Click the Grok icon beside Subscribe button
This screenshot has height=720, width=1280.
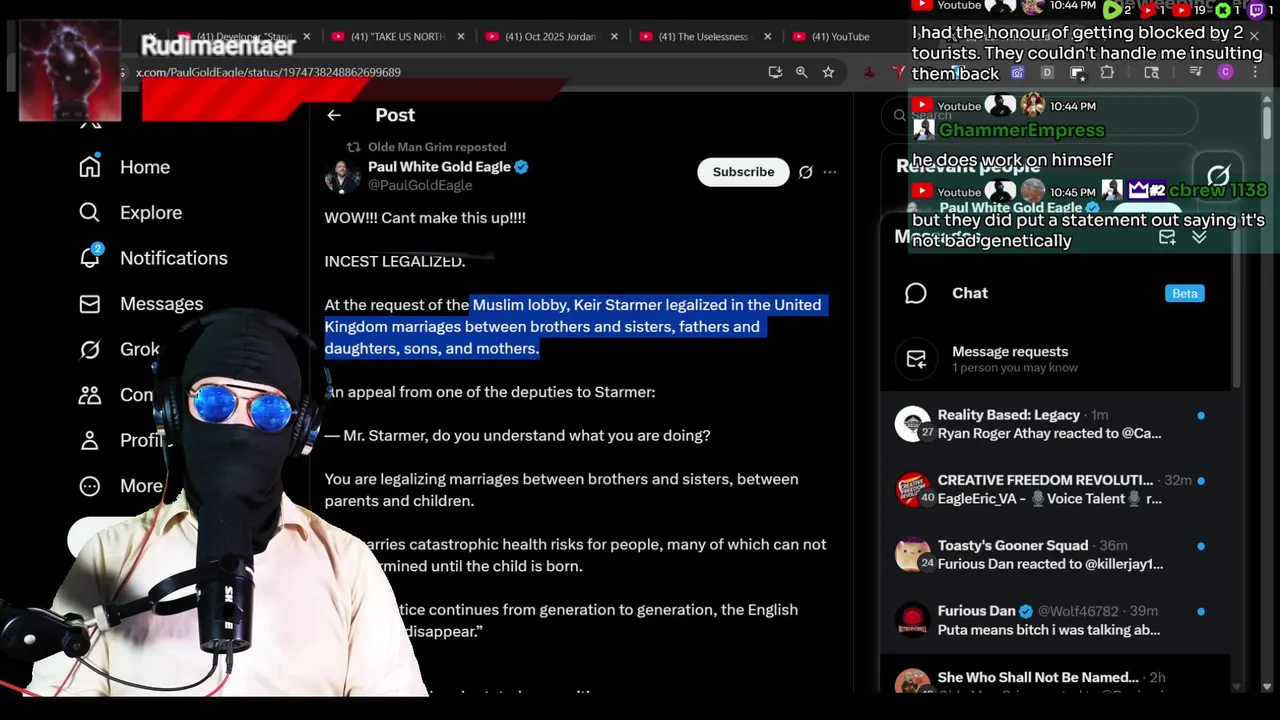[x=806, y=172]
